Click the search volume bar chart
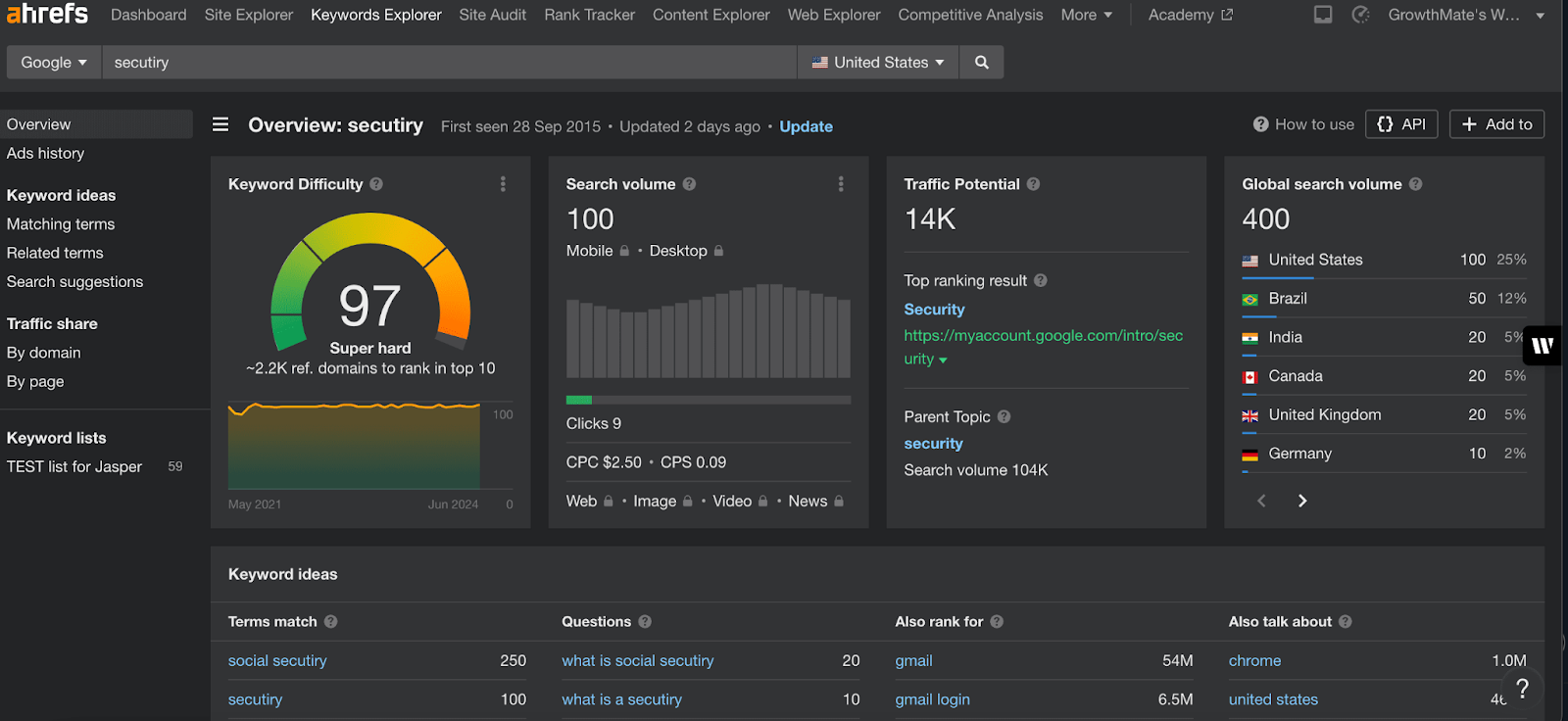The height and width of the screenshot is (721, 1568). 709,331
